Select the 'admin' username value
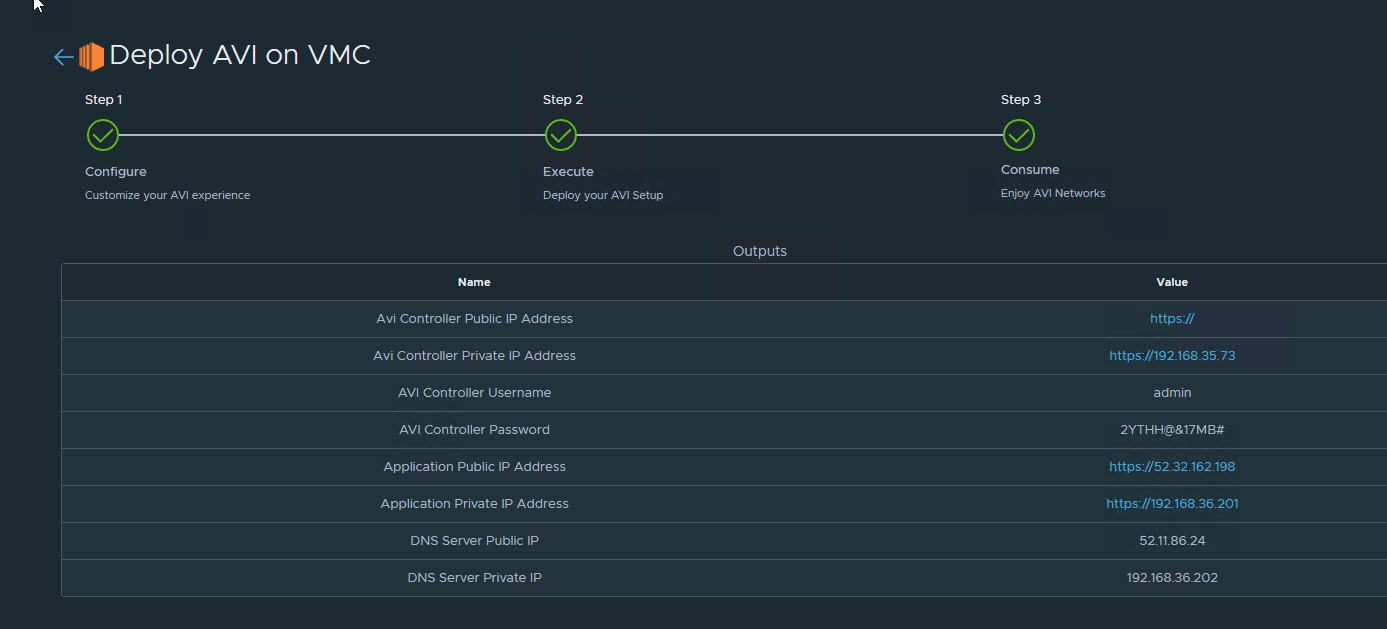The height and width of the screenshot is (629, 1387). pos(1172,393)
